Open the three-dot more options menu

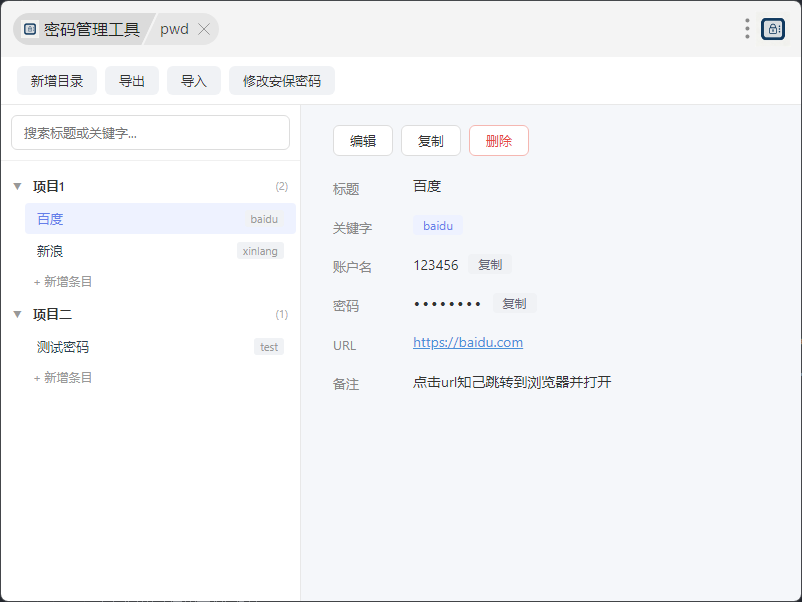coord(747,29)
